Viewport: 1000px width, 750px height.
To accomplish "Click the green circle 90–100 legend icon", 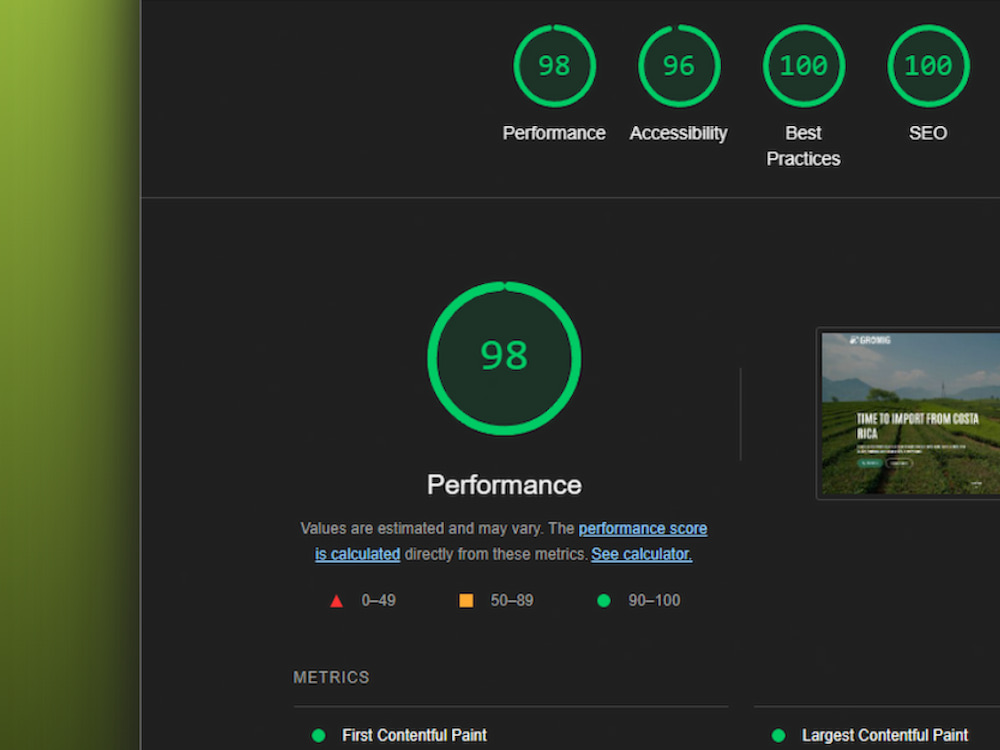I will (x=604, y=601).
